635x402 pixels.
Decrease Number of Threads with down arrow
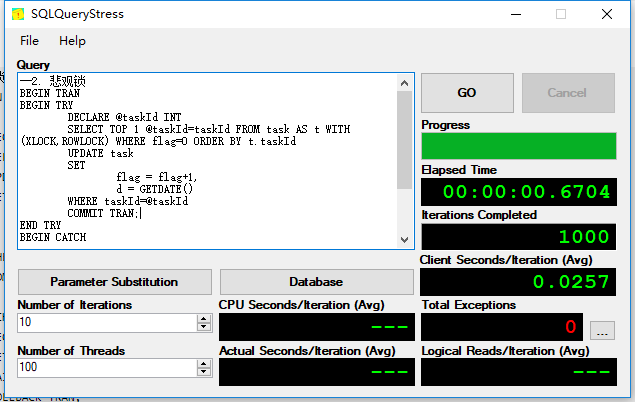(x=204, y=372)
